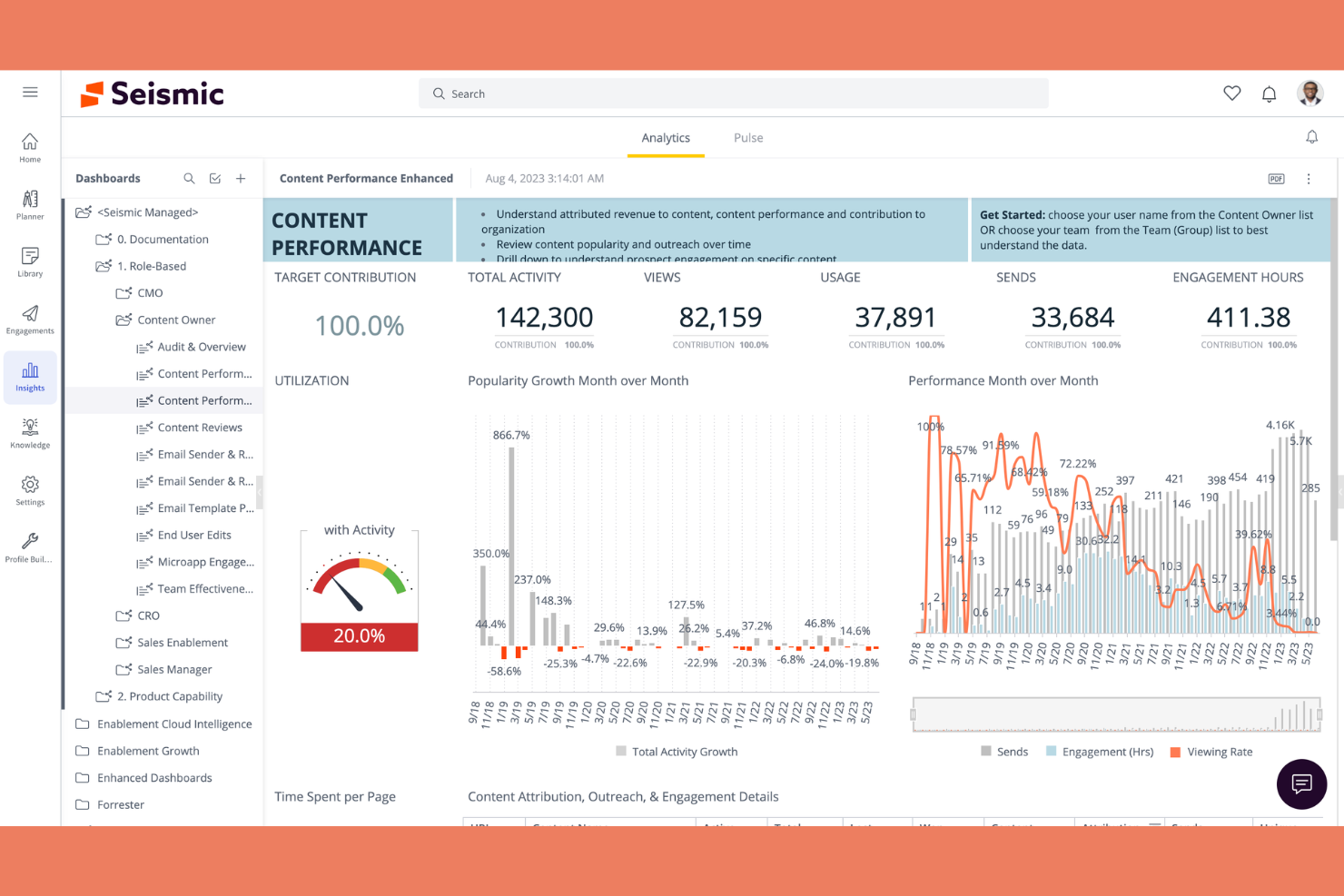1344x896 pixels.
Task: Toggle Engagement (Hrs) legend series
Action: click(x=1100, y=752)
